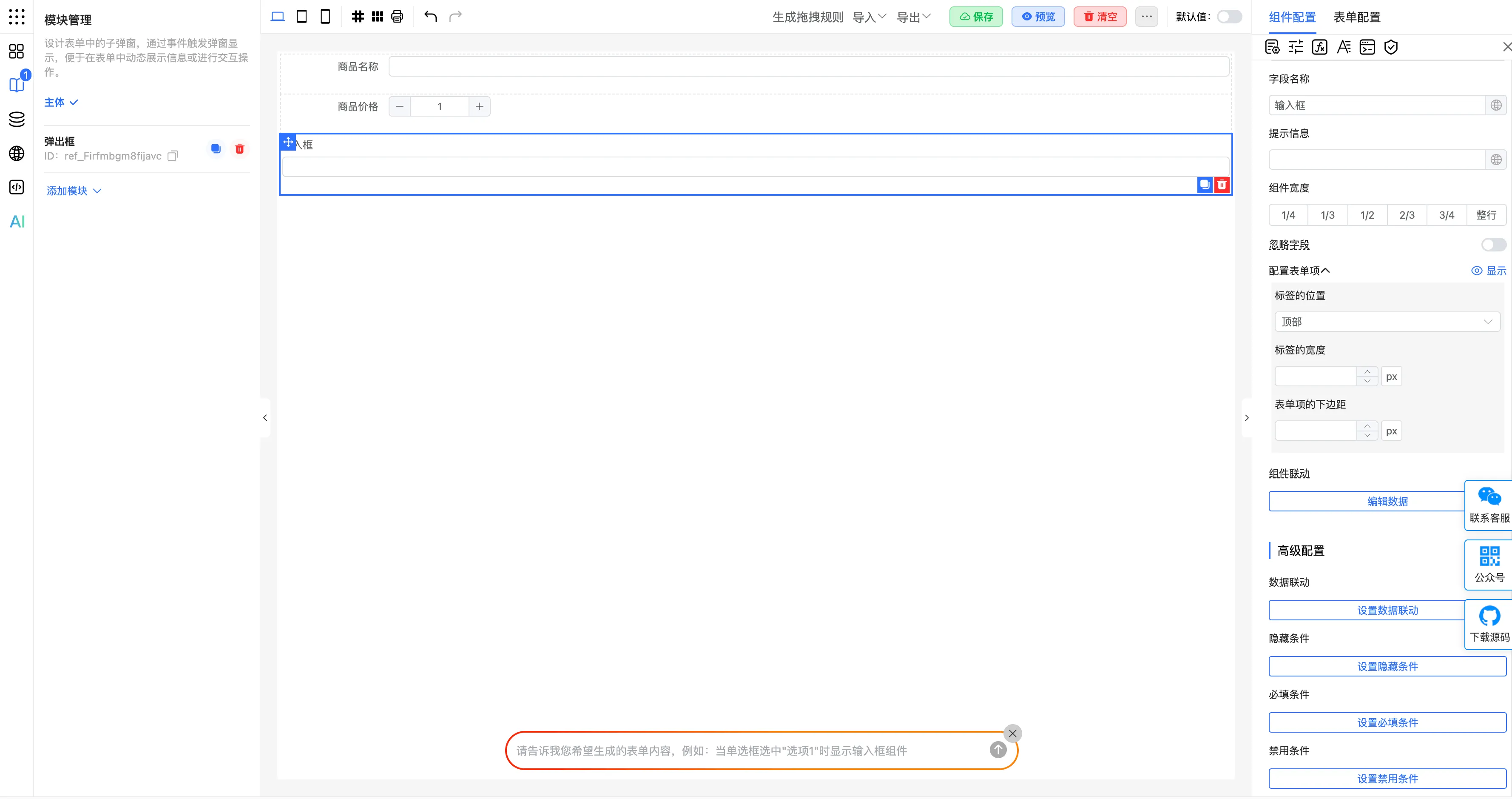
Task: Click the print icon in toolbar
Action: 398,17
